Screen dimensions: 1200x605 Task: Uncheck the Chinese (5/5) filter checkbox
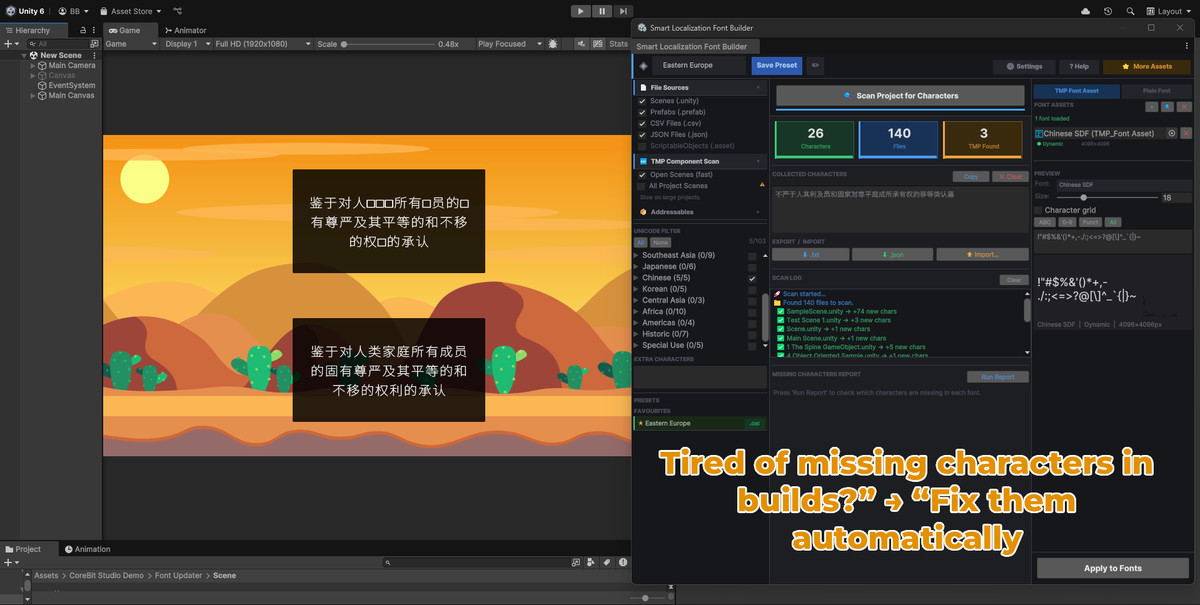pyautogui.click(x=752, y=278)
